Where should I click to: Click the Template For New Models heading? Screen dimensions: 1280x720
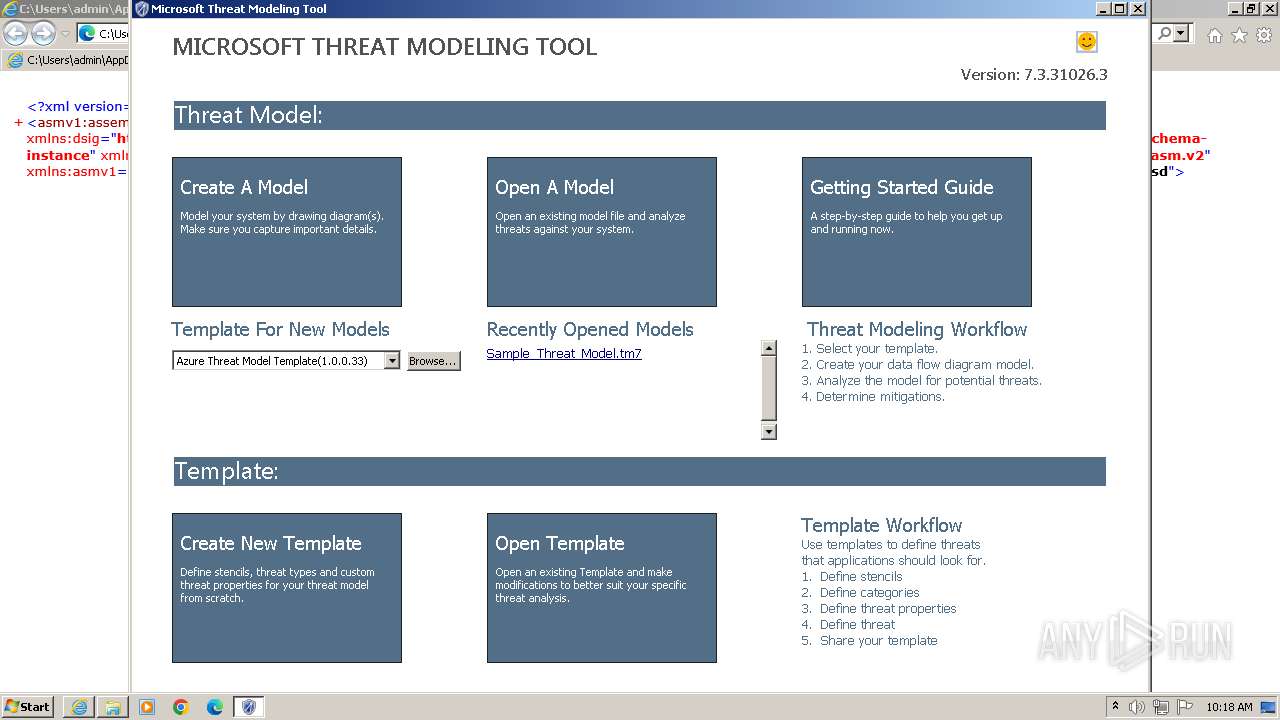(x=280, y=329)
